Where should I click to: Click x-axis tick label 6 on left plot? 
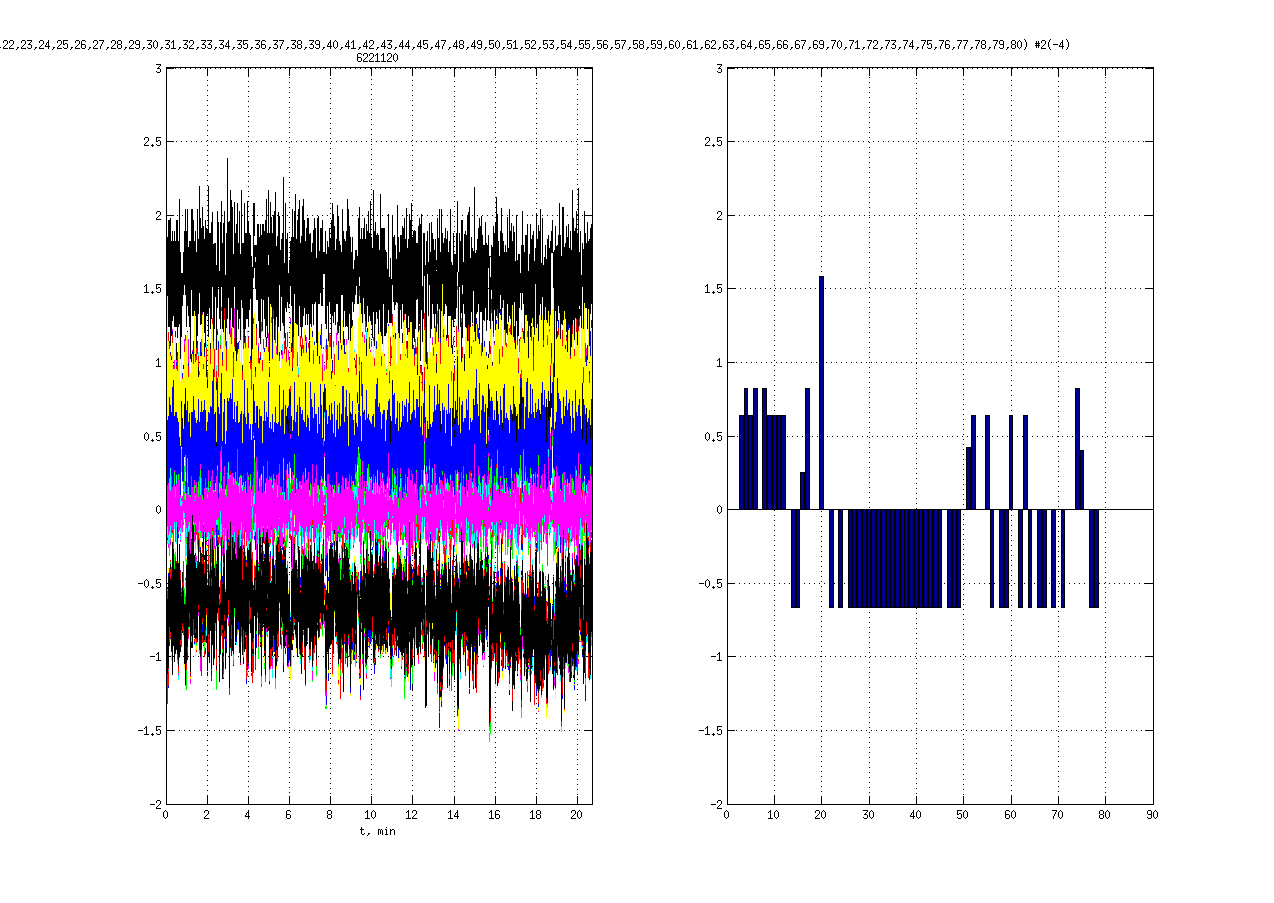(x=289, y=815)
